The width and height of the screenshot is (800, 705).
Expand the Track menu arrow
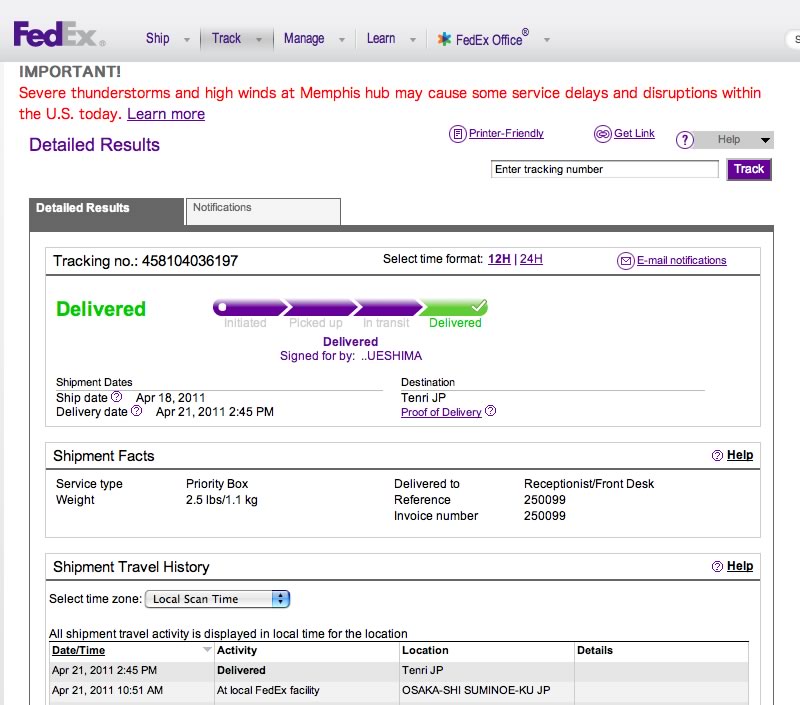(x=259, y=40)
